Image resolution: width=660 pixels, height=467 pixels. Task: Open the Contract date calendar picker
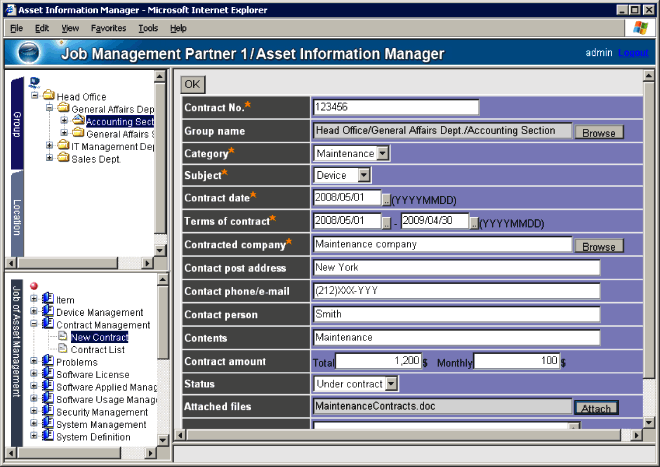[x=386, y=198]
